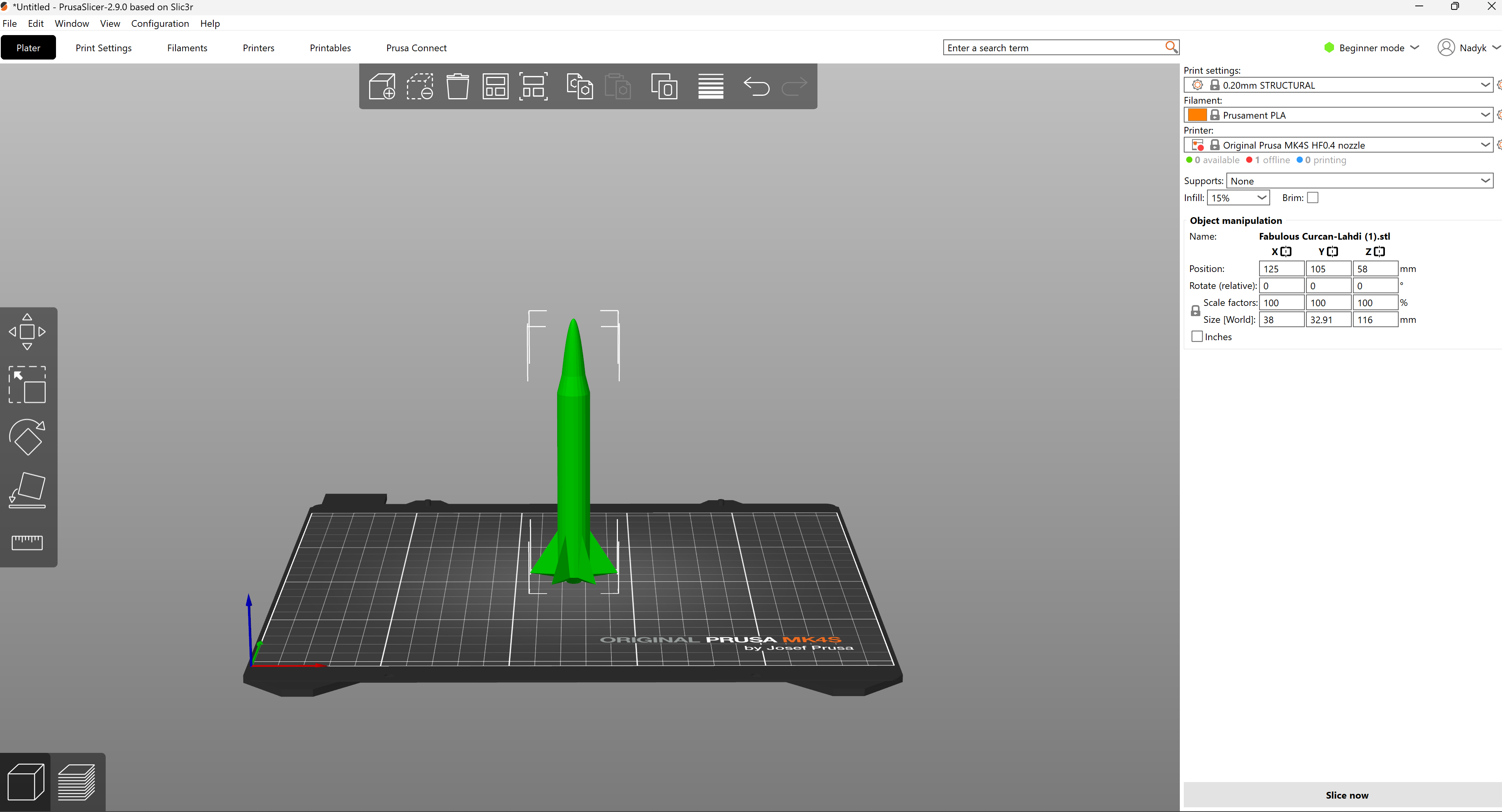This screenshot has width=1502, height=812.
Task: Click the X position reset icon
Action: tap(1286, 252)
